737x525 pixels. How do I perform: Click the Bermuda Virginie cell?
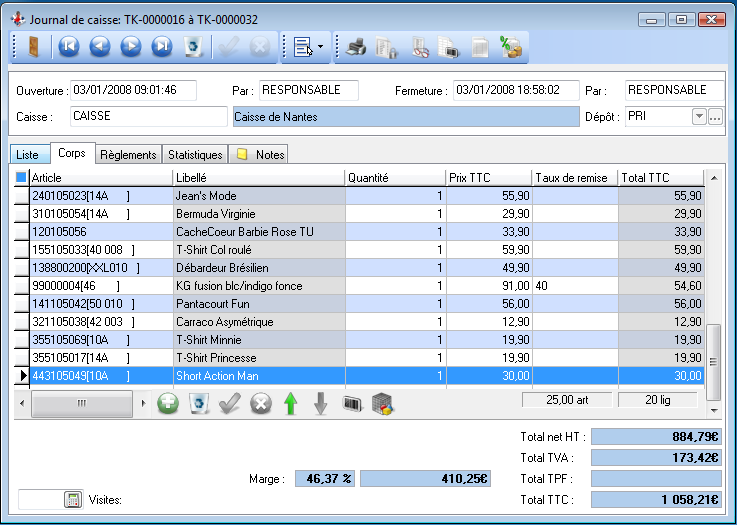259,214
